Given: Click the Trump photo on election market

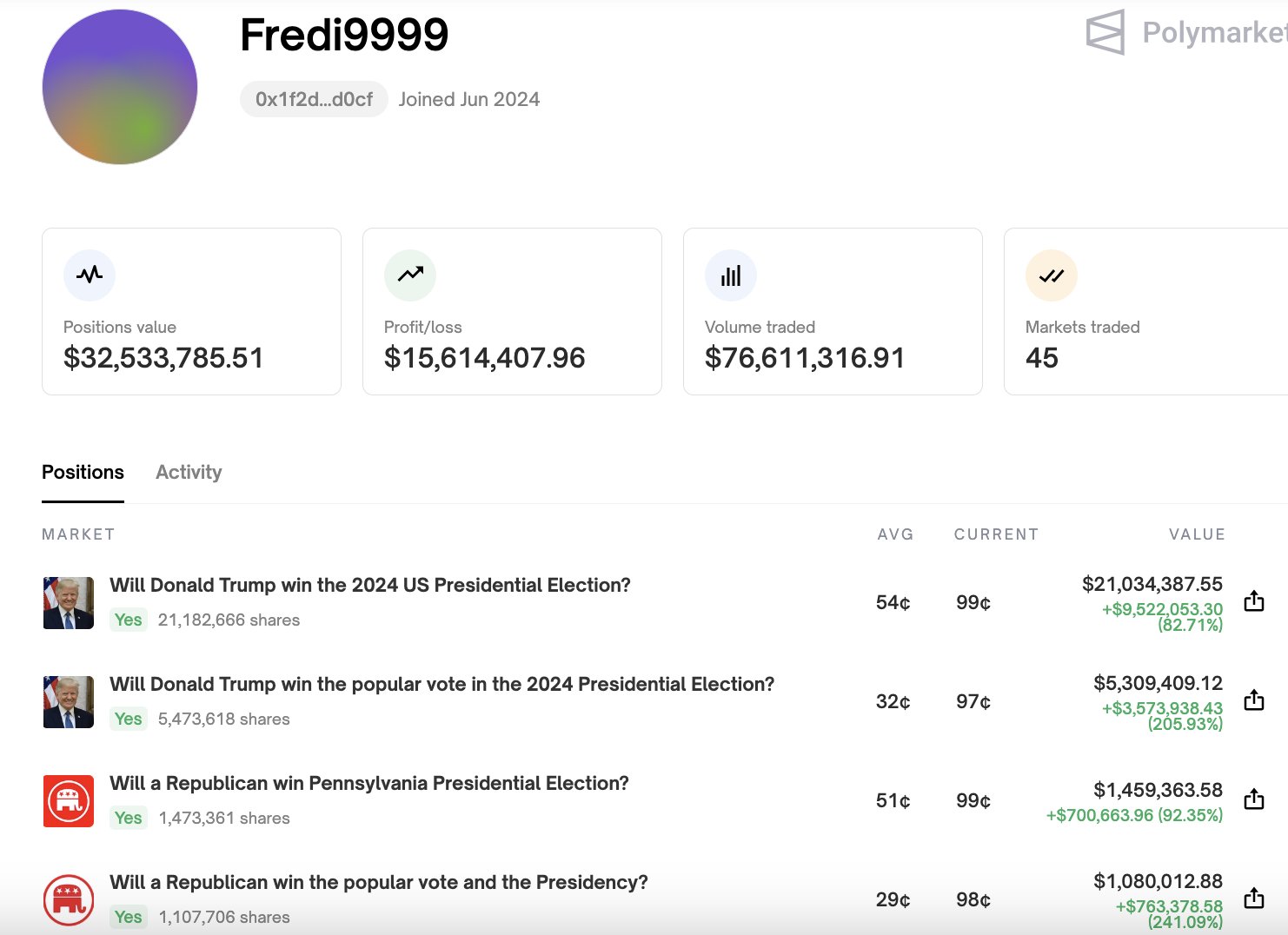Looking at the screenshot, I should (69, 602).
